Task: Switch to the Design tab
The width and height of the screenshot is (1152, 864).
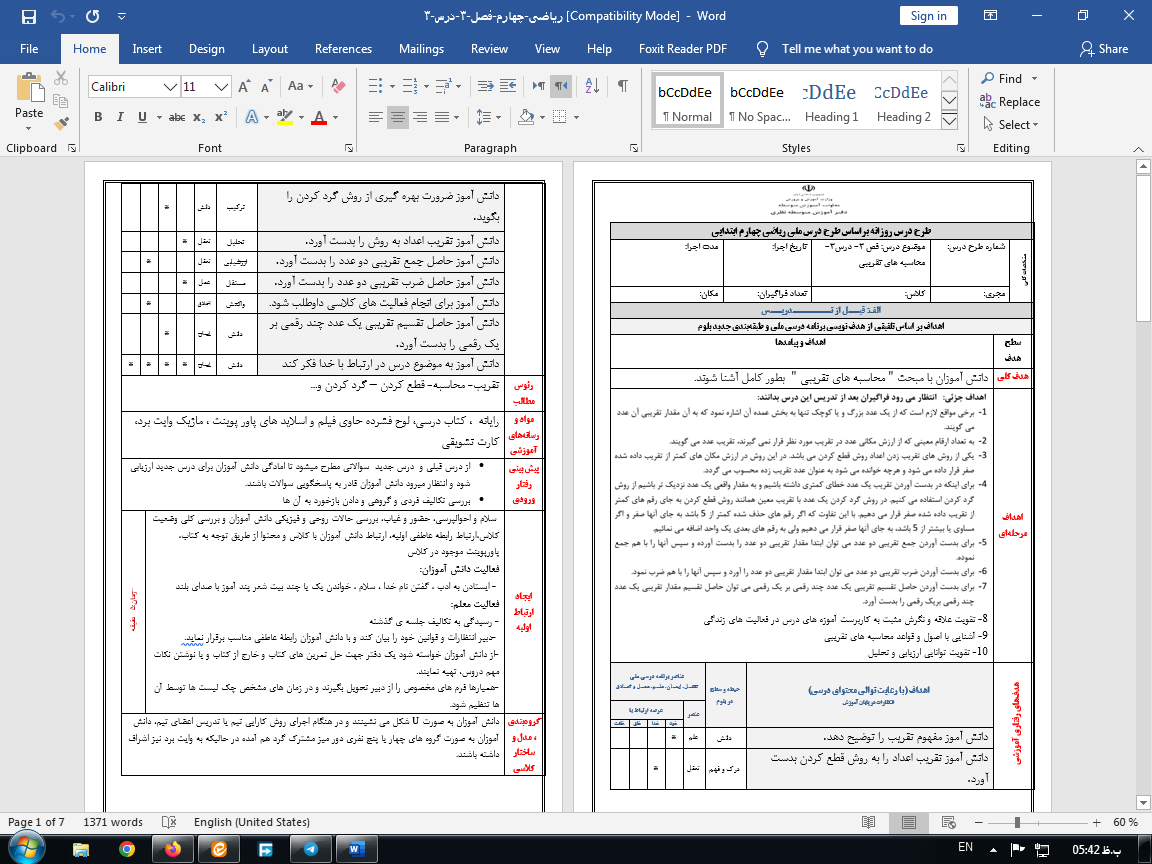Action: click(206, 49)
